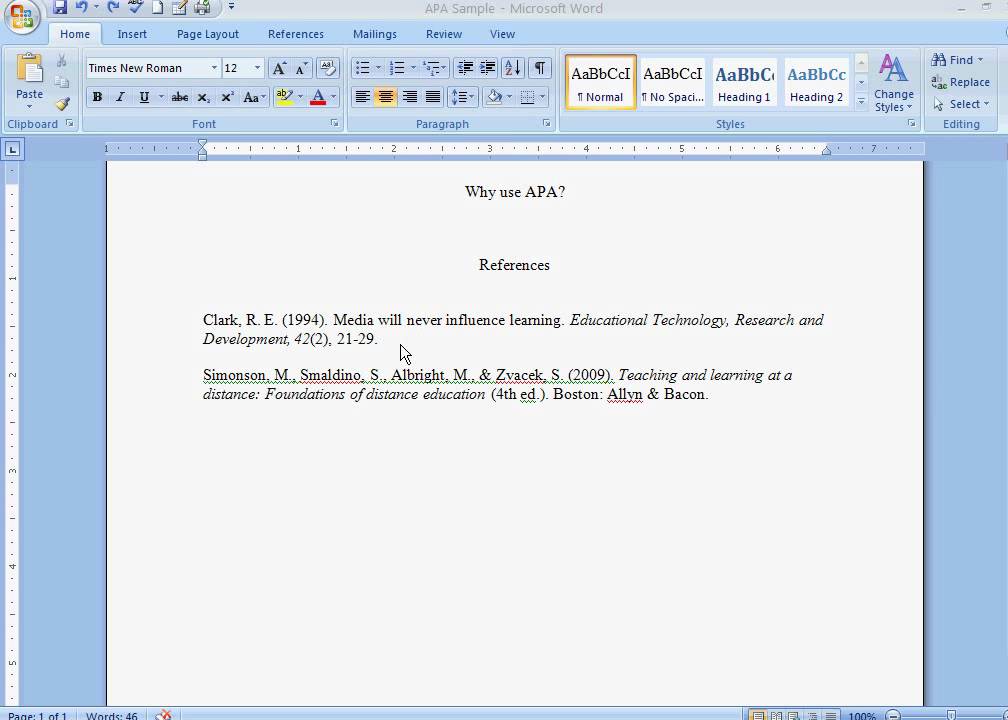Open the font size dropdown

[257, 68]
